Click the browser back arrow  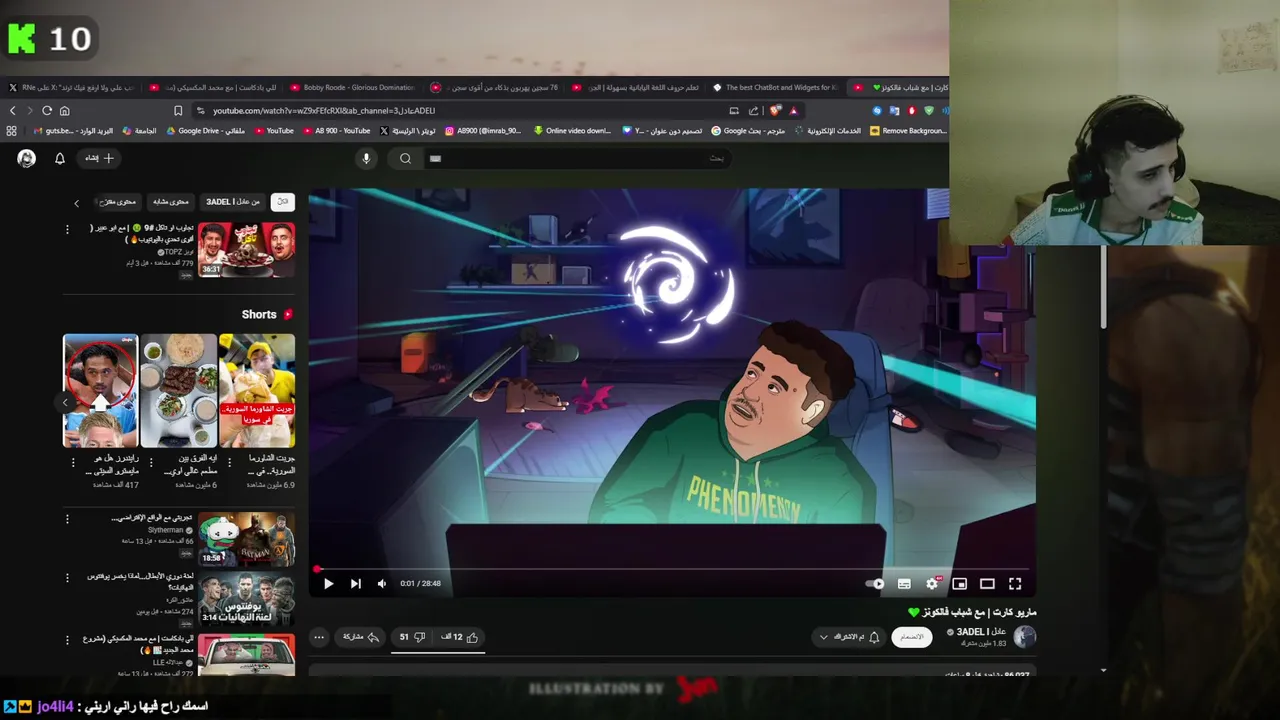coord(12,111)
